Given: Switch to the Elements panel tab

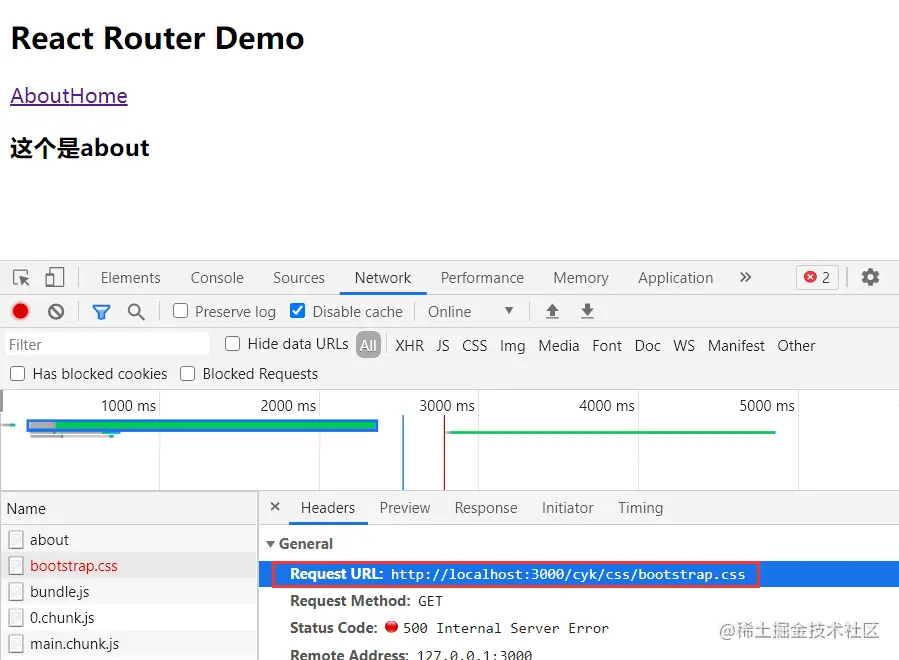Looking at the screenshot, I should tap(131, 278).
